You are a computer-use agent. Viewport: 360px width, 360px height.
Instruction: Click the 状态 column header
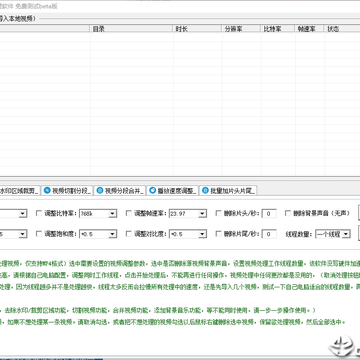342,29
